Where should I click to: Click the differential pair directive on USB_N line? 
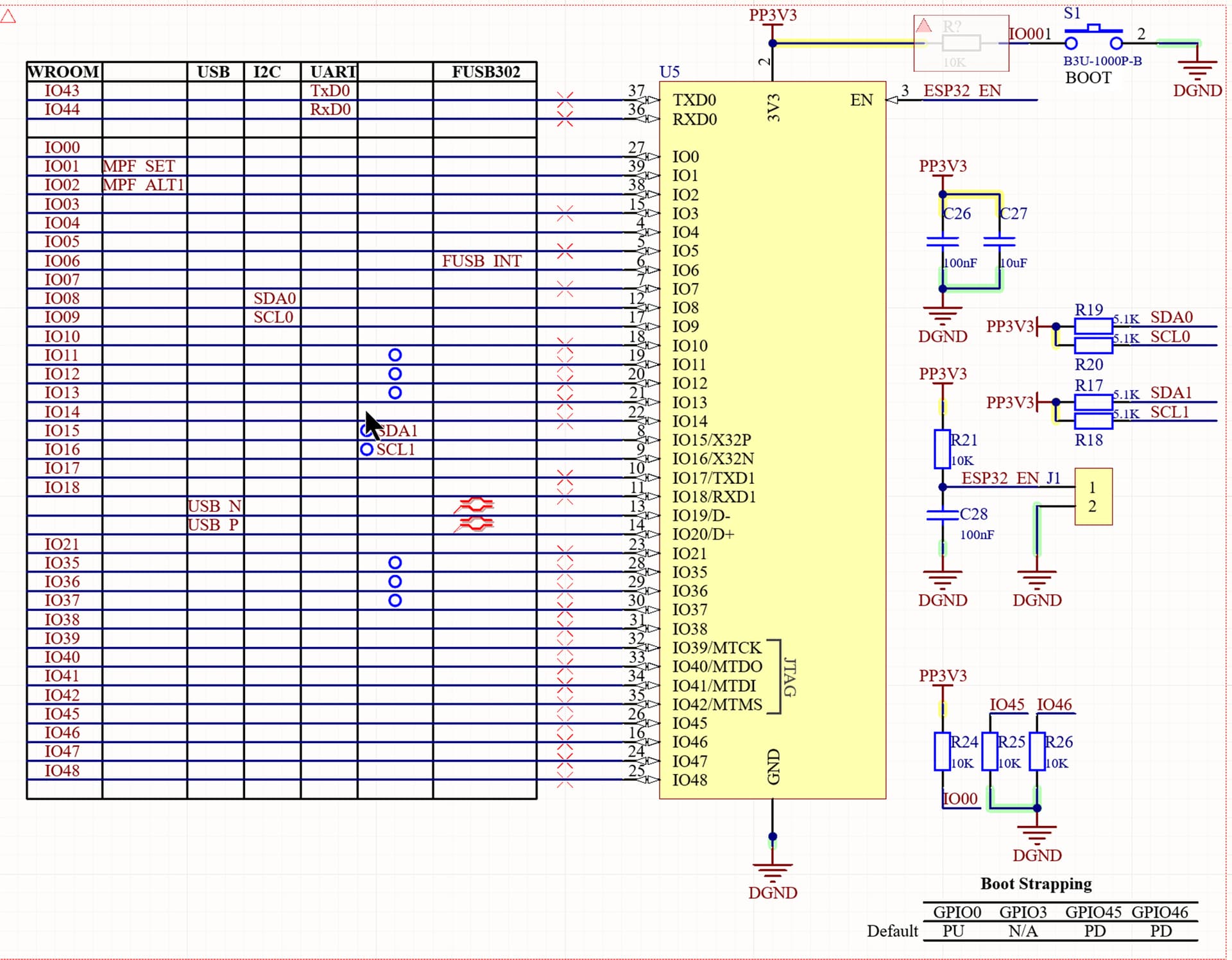point(475,506)
